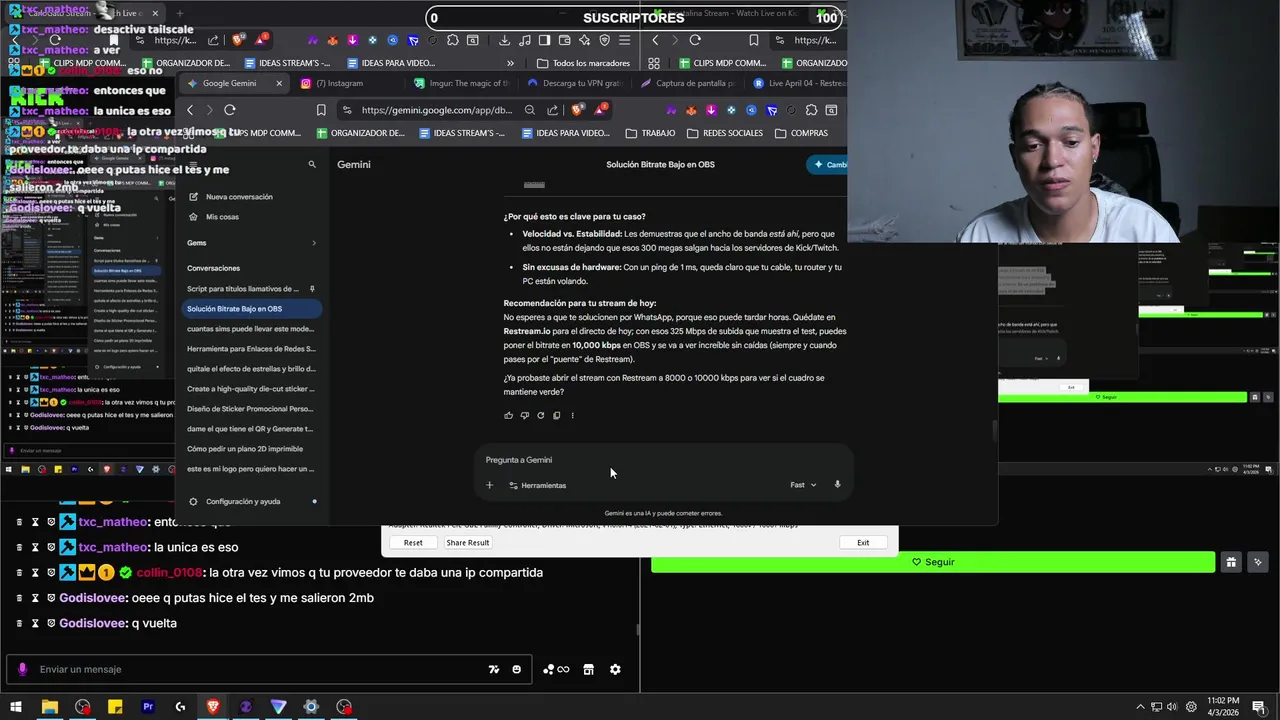Open chat translate icon in message box
The width and height of the screenshot is (1280, 720).
click(493, 669)
